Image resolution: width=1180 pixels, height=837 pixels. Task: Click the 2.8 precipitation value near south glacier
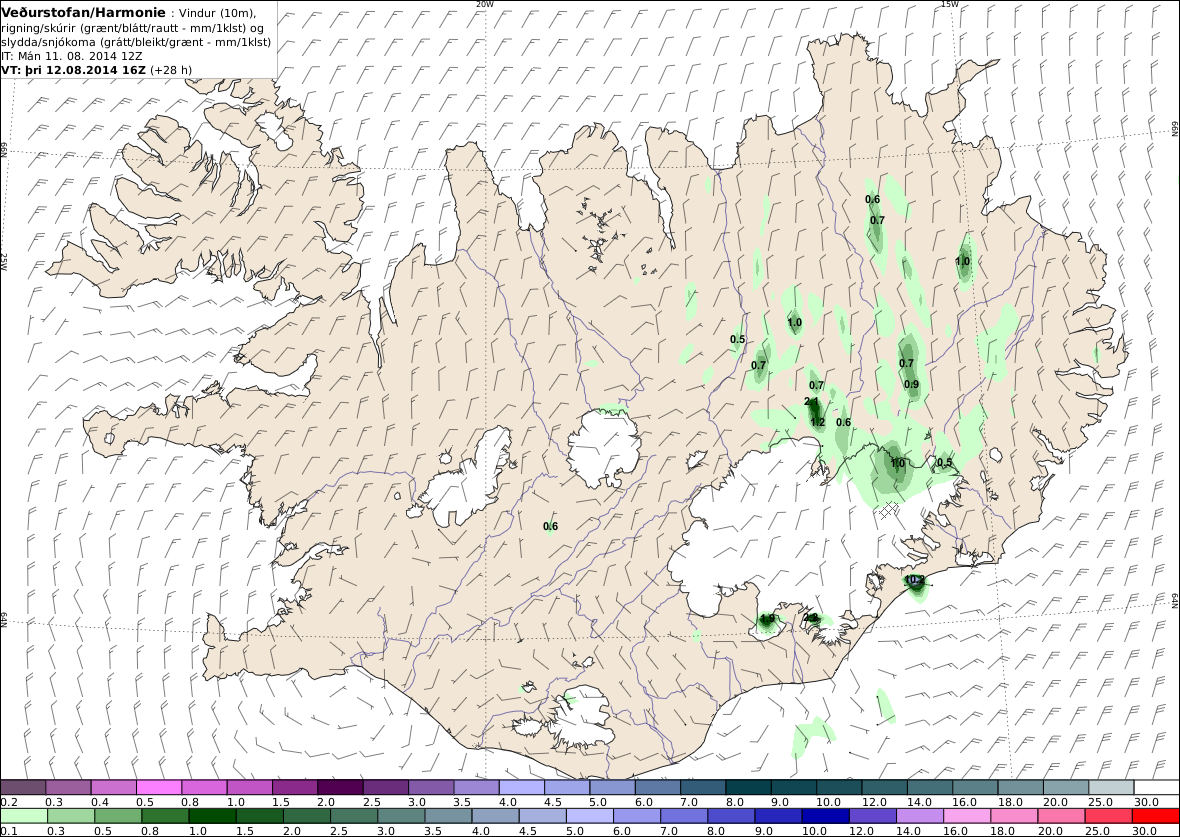(x=810, y=617)
